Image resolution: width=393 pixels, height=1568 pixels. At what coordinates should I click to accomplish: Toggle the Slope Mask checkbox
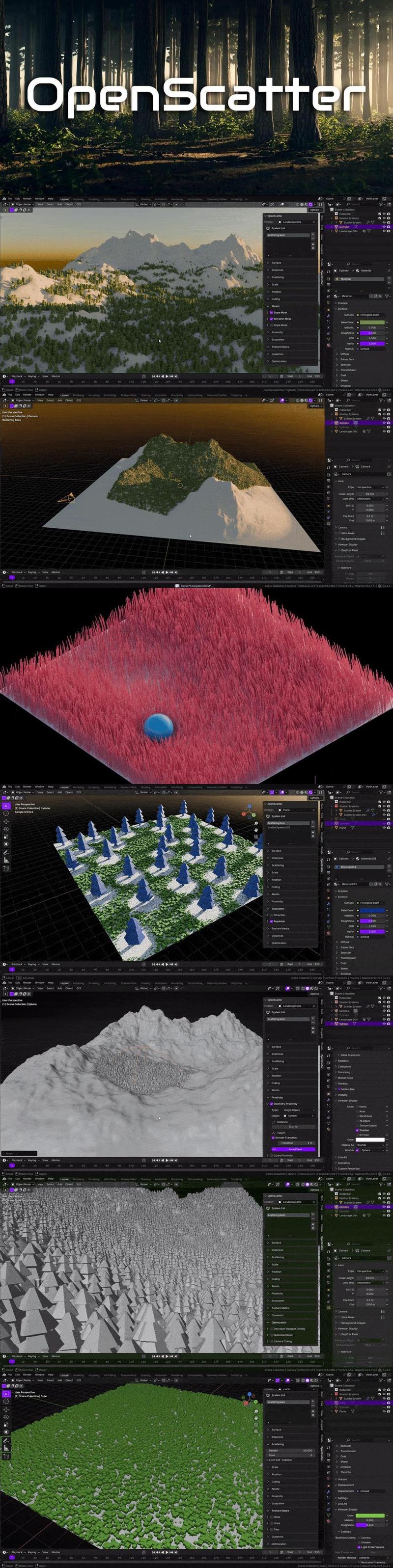(272, 313)
